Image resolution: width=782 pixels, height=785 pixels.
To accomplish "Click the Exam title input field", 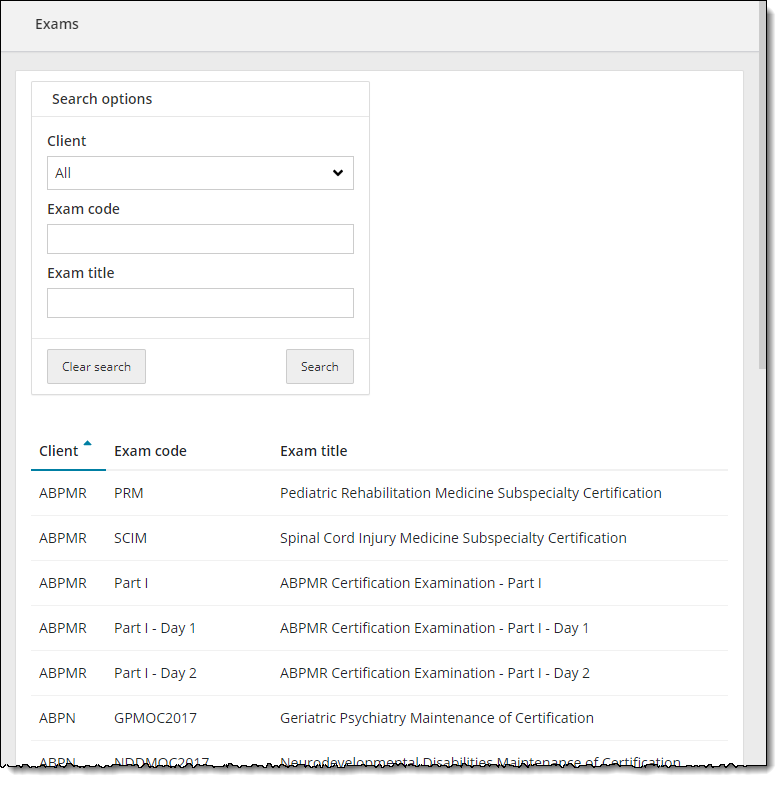I will coord(200,303).
